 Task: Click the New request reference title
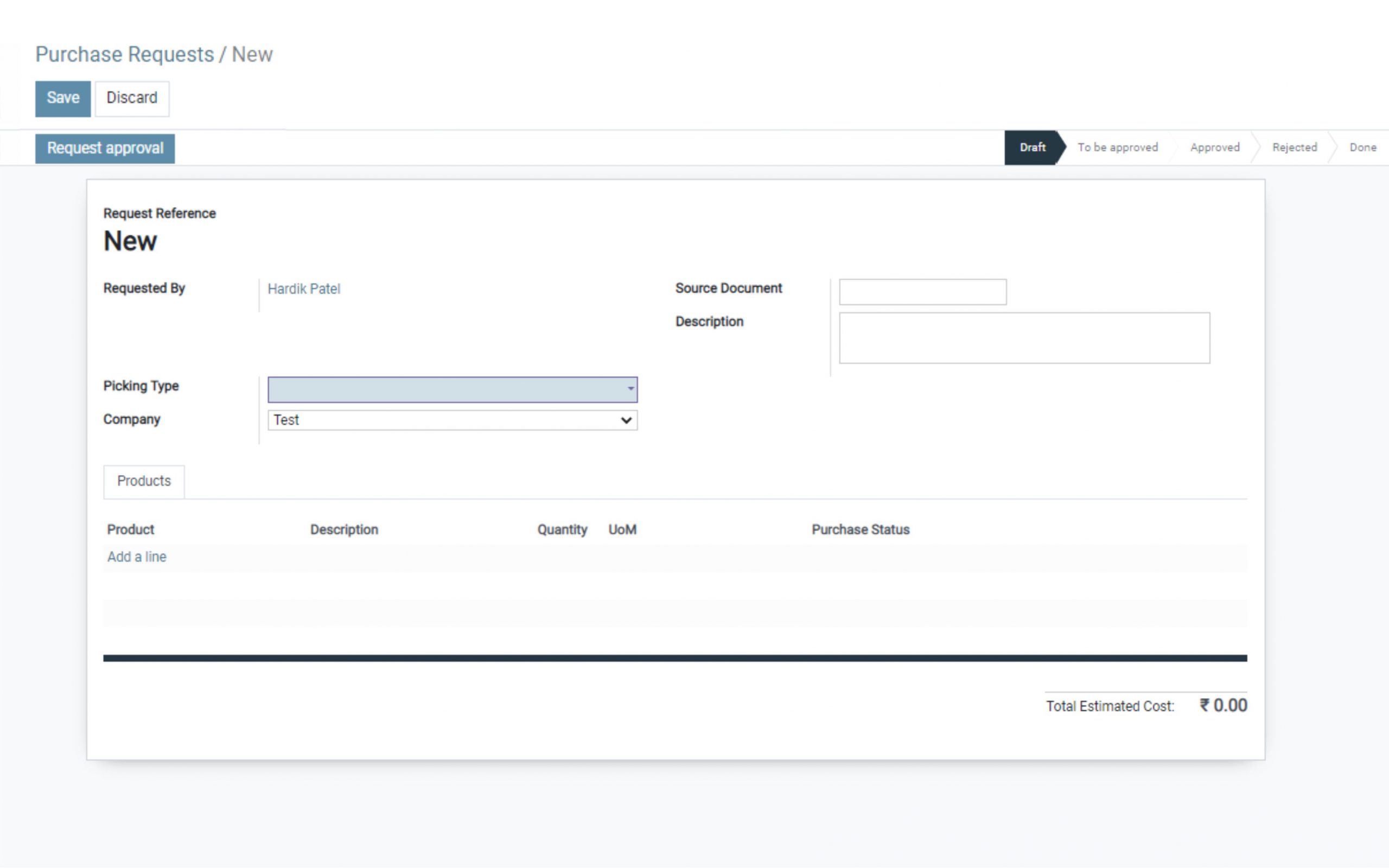130,240
